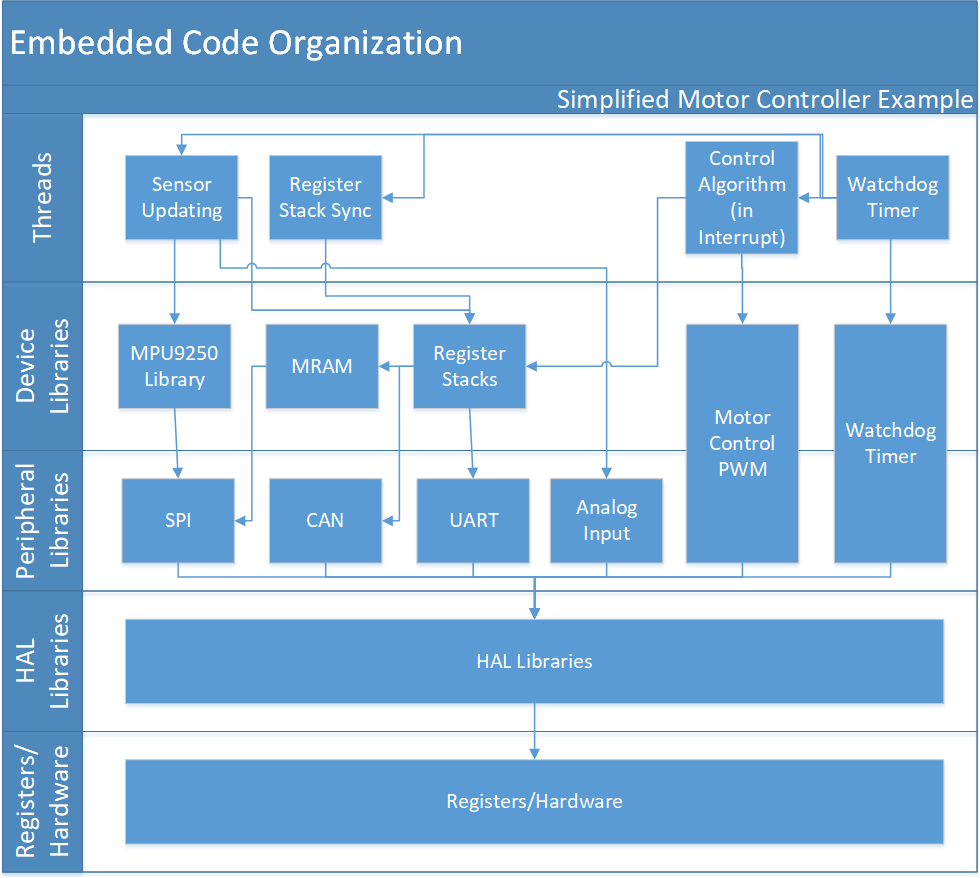Click the MPU9250 Library block

pos(174,366)
